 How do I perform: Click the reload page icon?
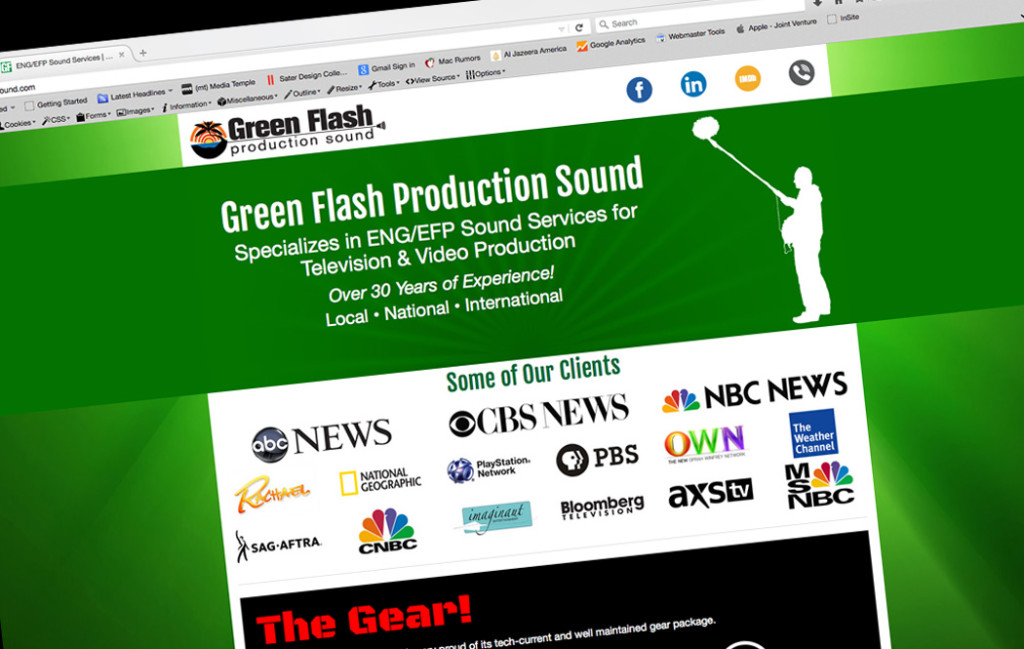[x=579, y=27]
